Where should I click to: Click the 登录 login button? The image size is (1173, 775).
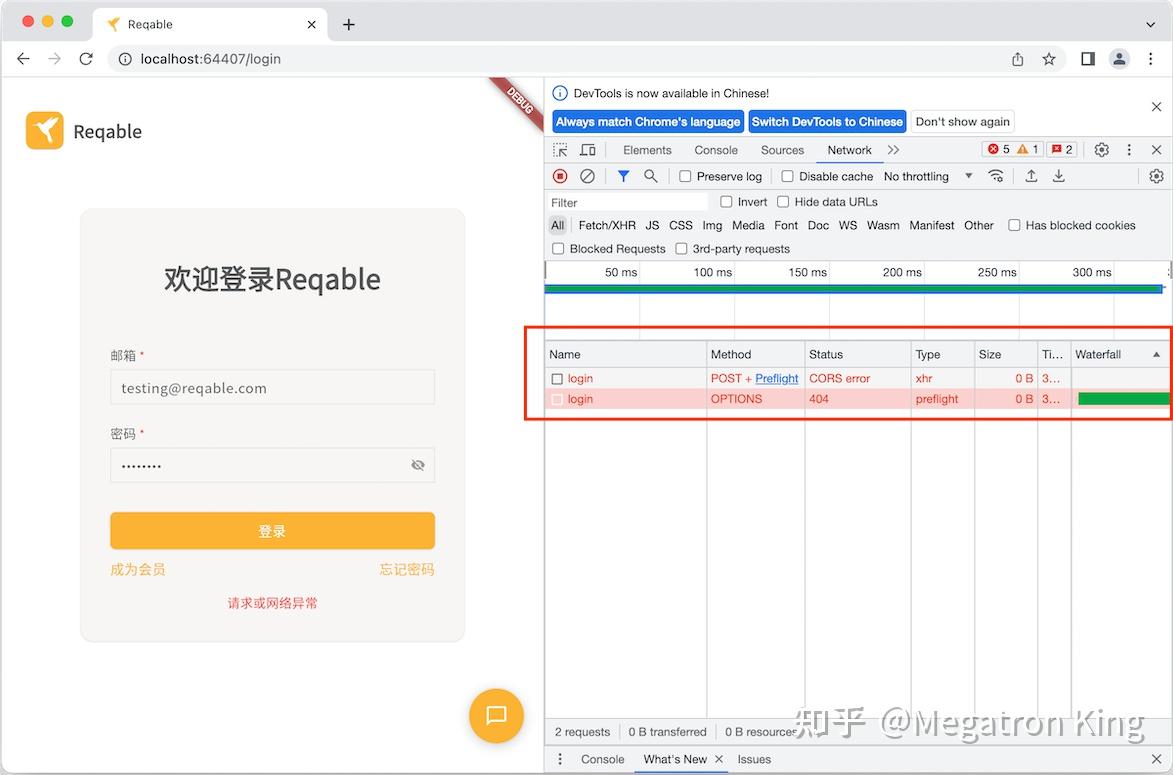pos(272,531)
